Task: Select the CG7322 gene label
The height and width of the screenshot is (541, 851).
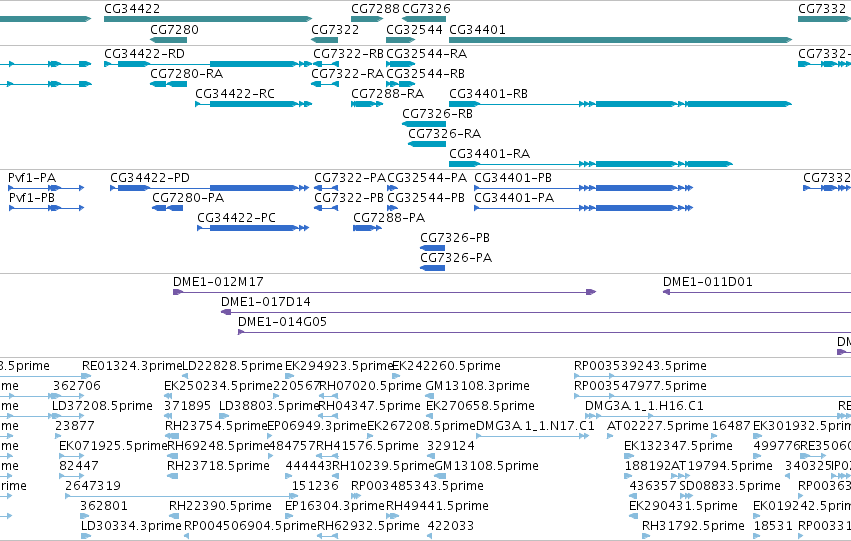Action: [x=335, y=29]
